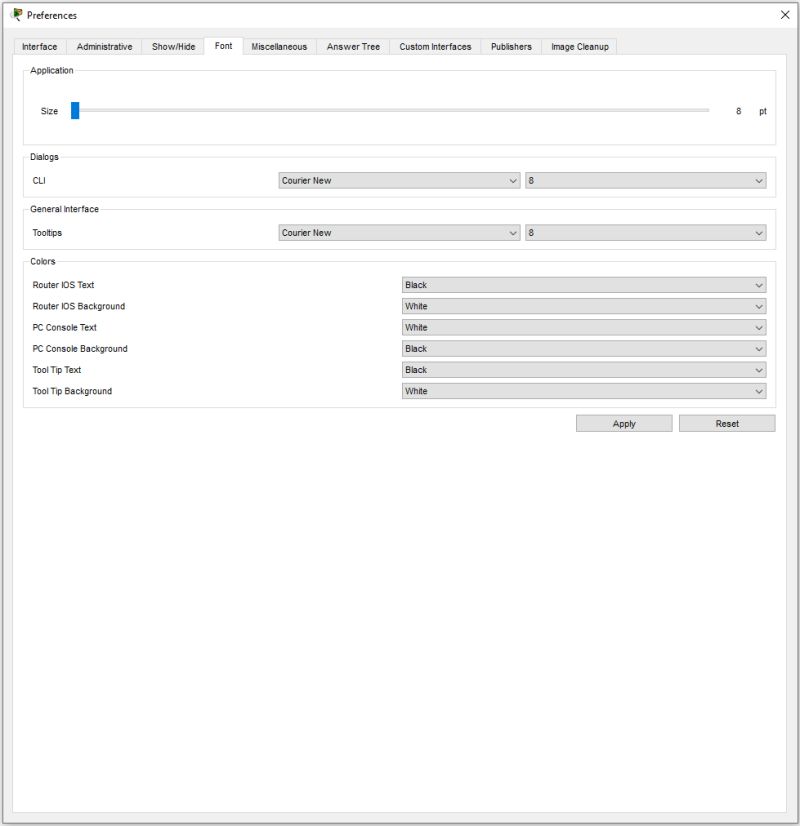Switch to the Interface tab
The width and height of the screenshot is (800, 826).
(x=39, y=46)
